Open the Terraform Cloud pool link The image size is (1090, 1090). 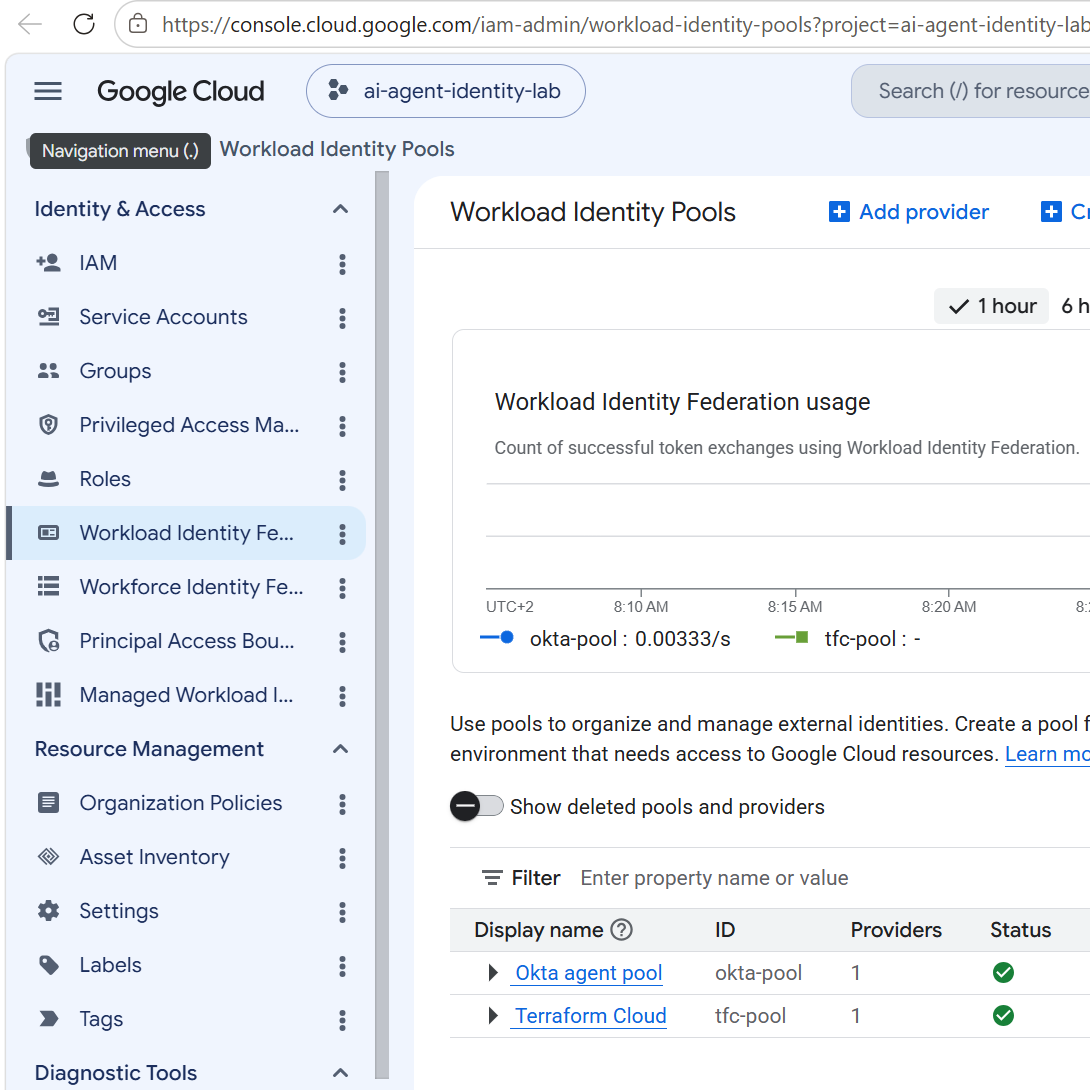[591, 1016]
